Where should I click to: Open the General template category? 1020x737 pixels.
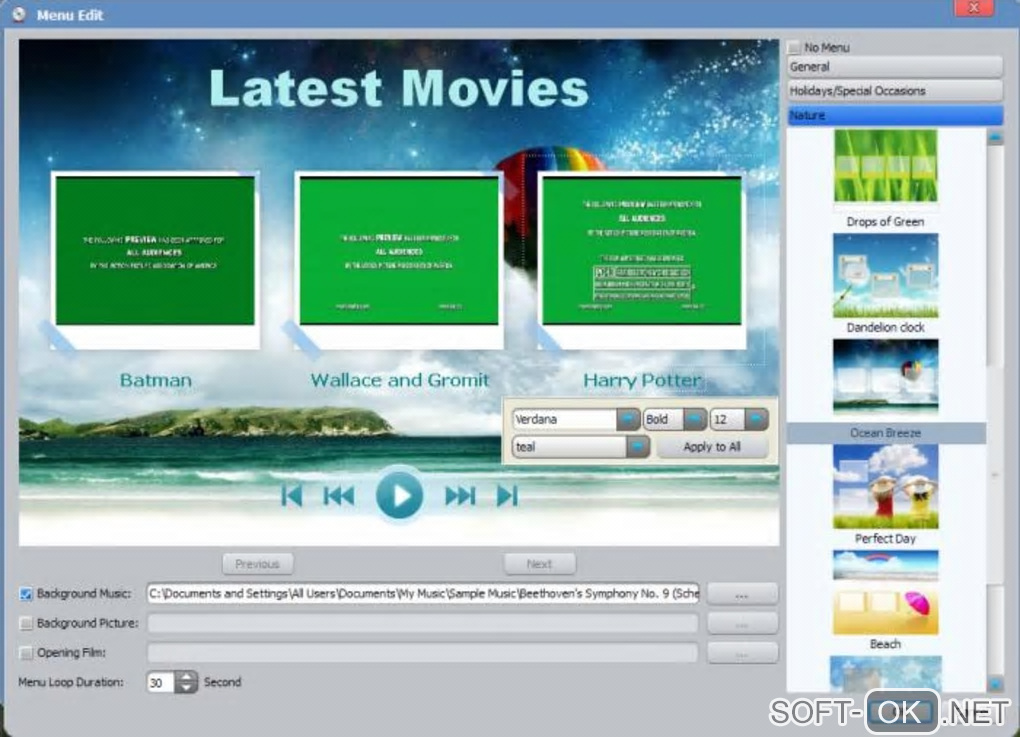coord(895,67)
